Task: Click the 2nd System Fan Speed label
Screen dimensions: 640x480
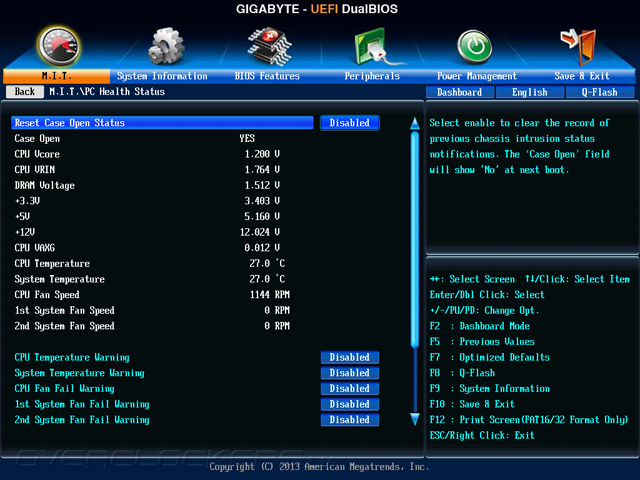Action: 64,326
